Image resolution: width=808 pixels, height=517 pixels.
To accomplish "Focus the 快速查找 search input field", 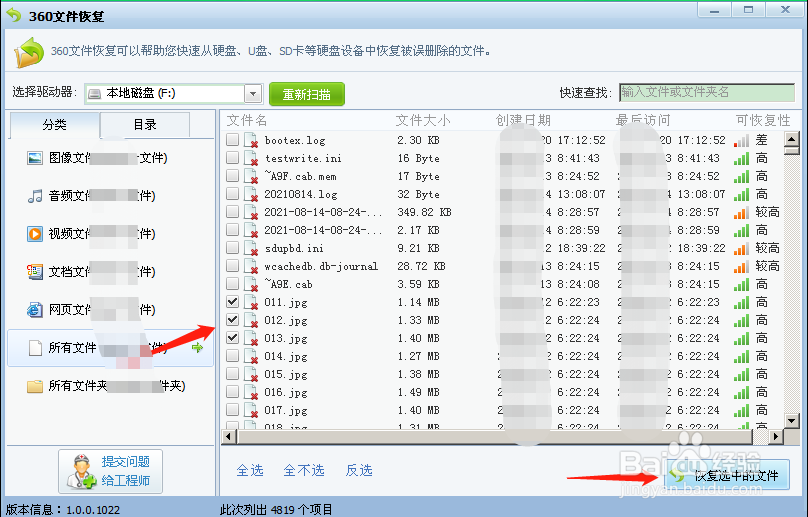I will click(x=707, y=92).
